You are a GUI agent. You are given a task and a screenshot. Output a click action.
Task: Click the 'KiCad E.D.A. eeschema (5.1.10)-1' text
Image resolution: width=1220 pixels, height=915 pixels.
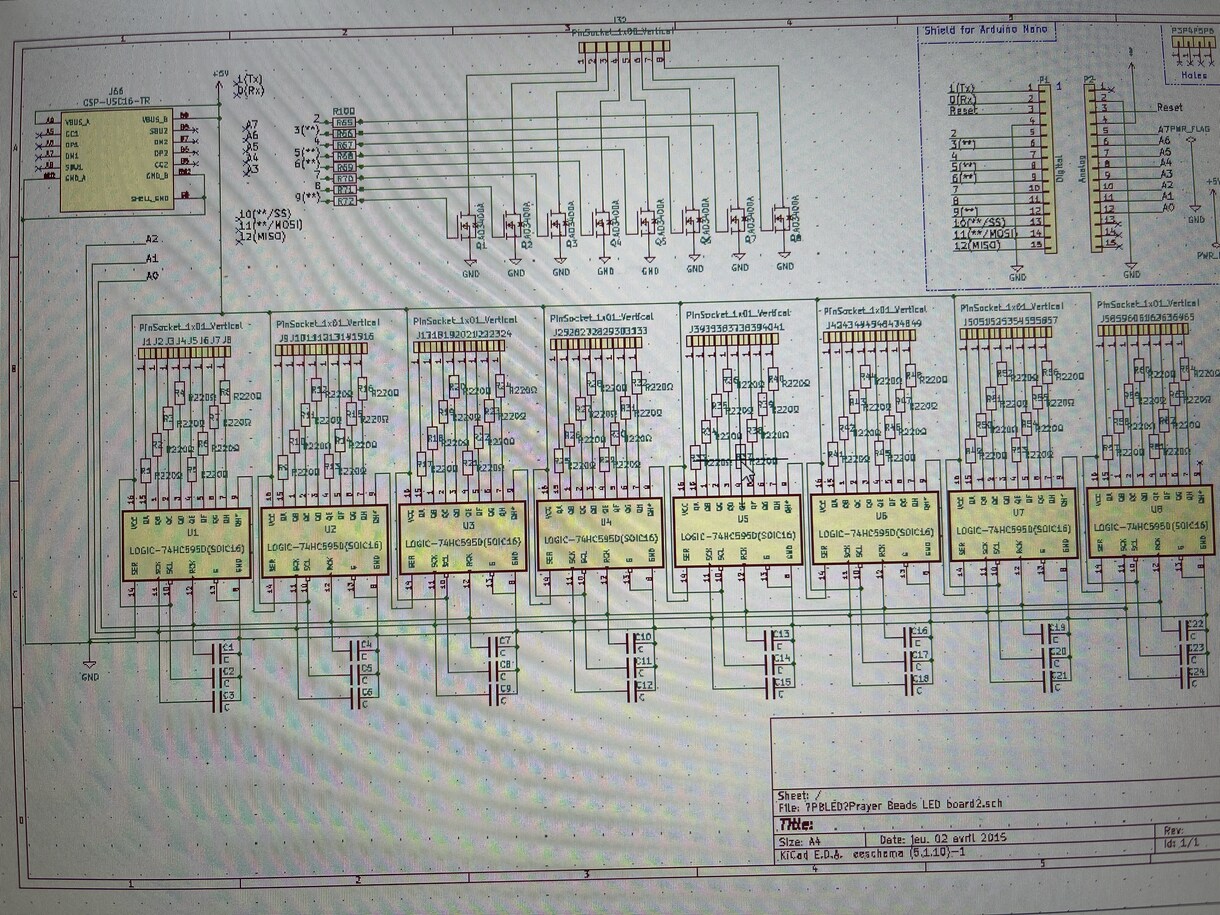pos(869,853)
